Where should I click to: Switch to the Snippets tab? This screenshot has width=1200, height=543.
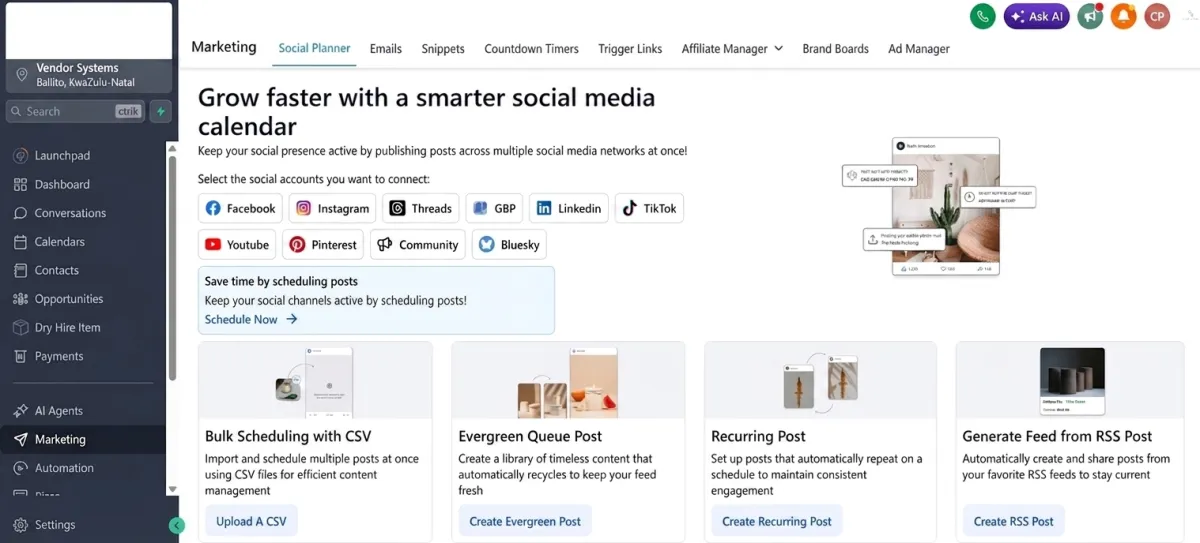coord(443,48)
